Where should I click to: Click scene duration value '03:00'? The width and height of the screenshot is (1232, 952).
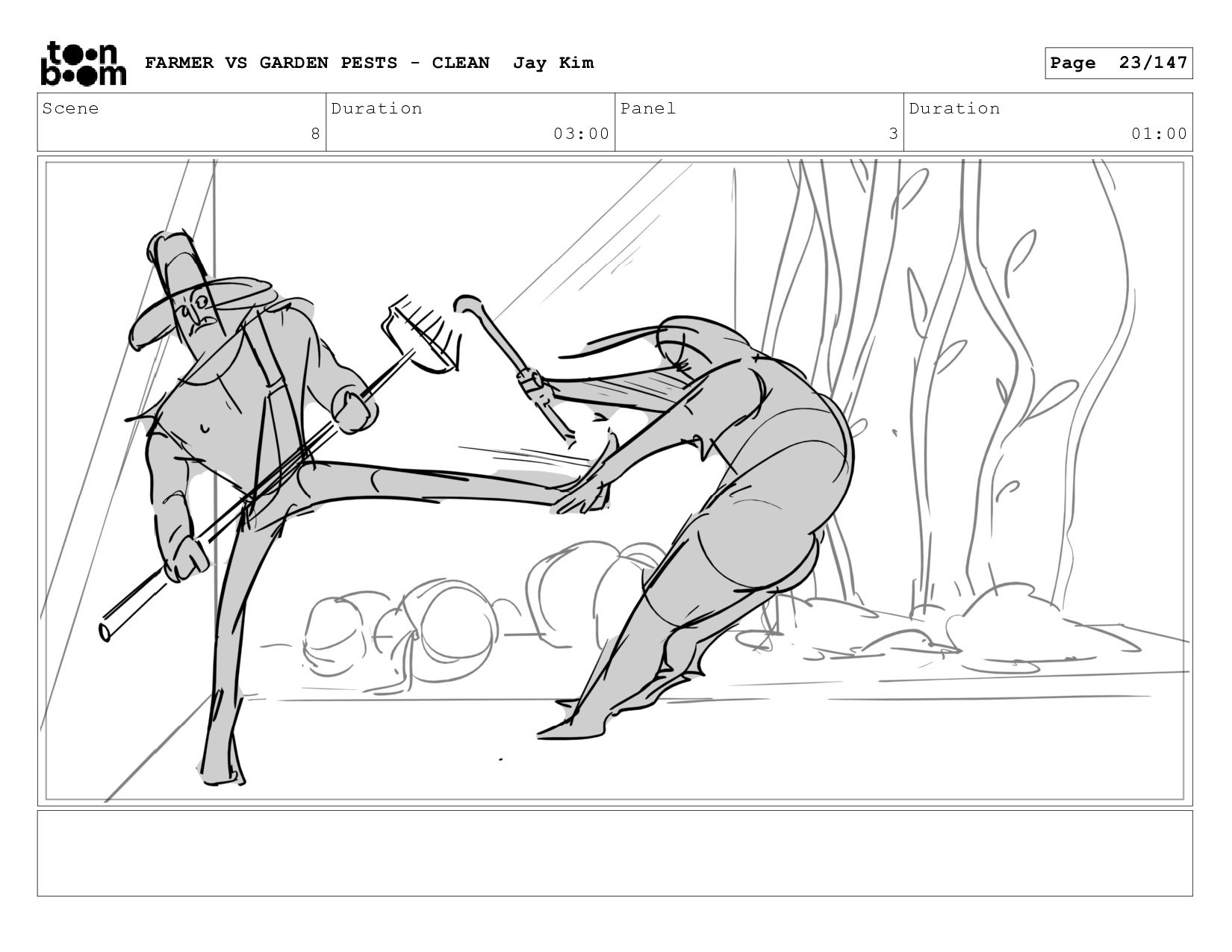click(x=582, y=134)
